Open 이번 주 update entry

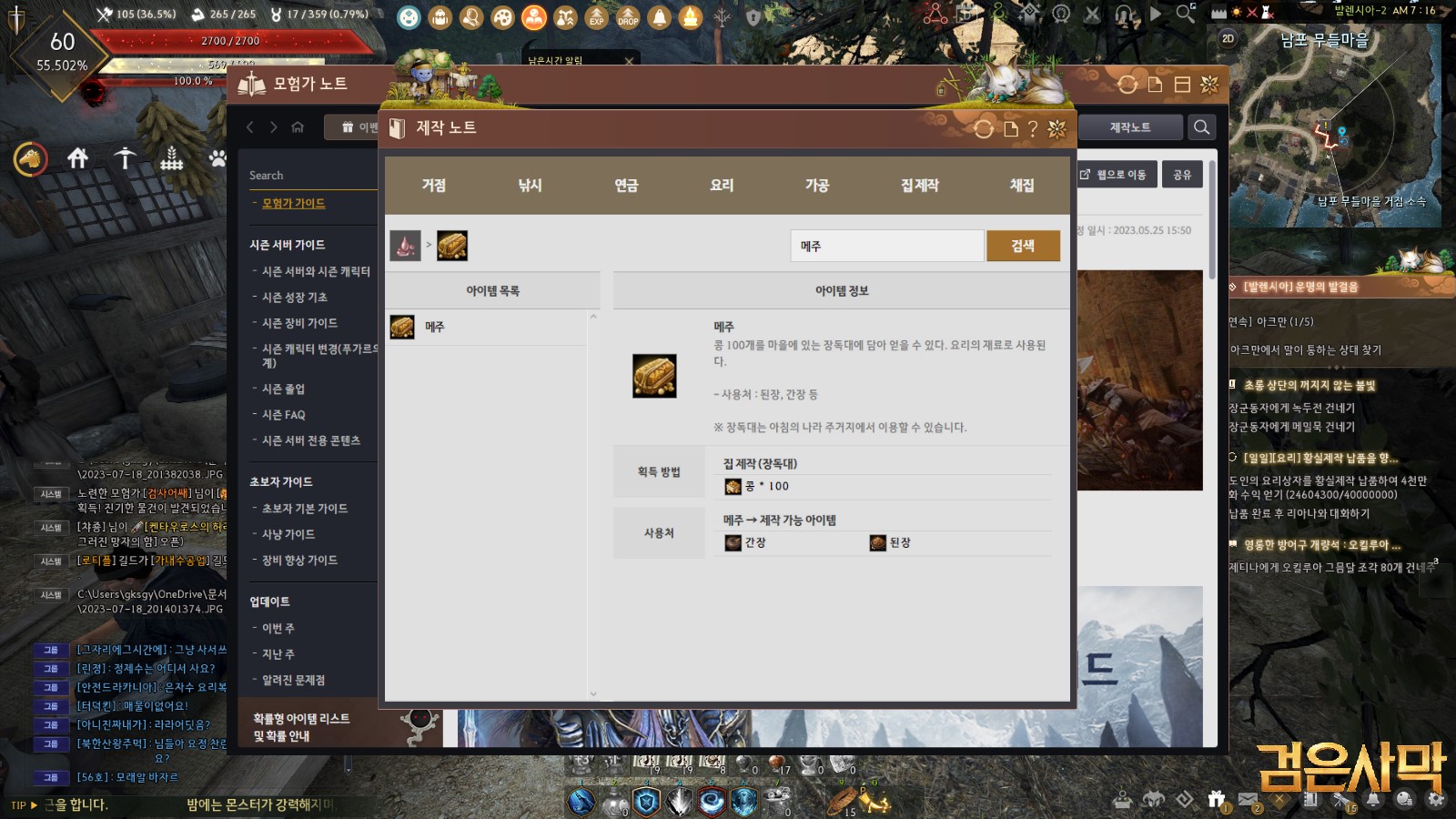coord(278,628)
